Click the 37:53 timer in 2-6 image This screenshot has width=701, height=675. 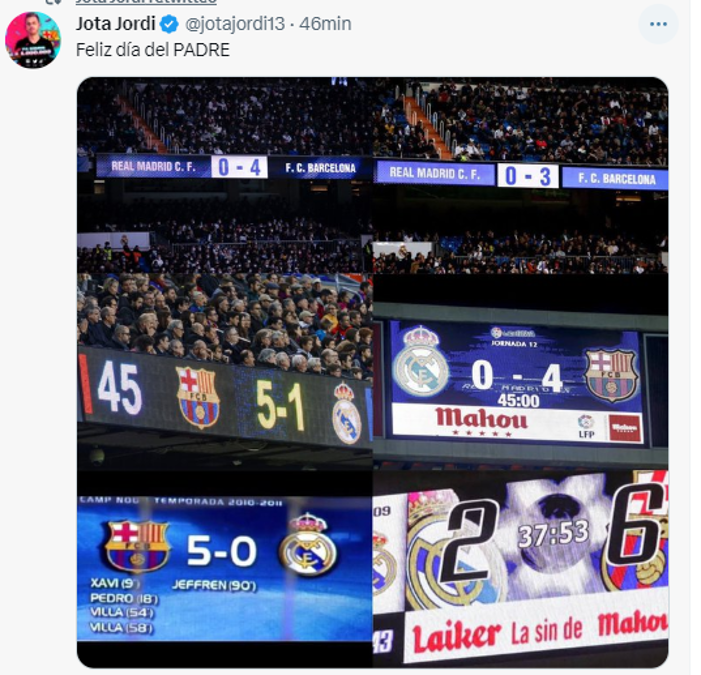[x=553, y=534]
